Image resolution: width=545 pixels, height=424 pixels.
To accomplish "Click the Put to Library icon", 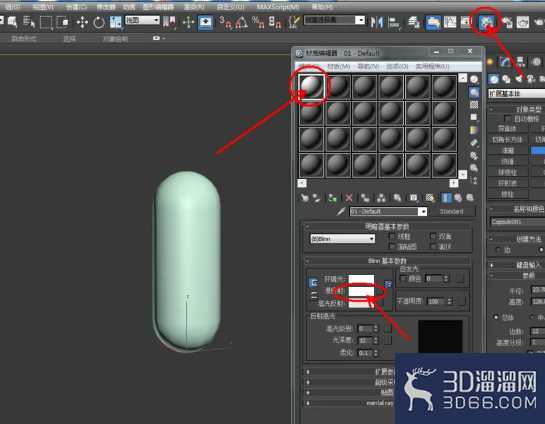I will [397, 198].
